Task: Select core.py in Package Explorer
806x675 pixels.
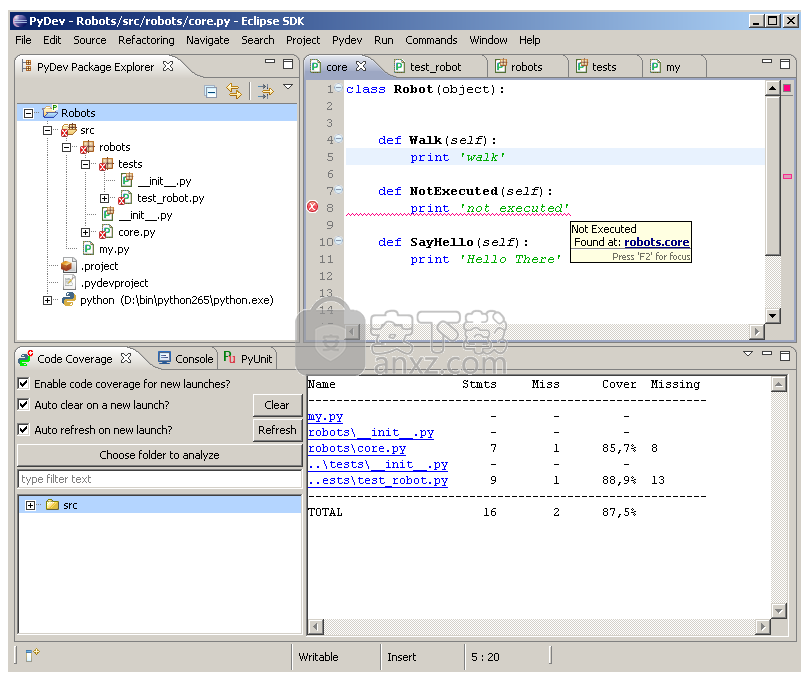Action: 137,232
